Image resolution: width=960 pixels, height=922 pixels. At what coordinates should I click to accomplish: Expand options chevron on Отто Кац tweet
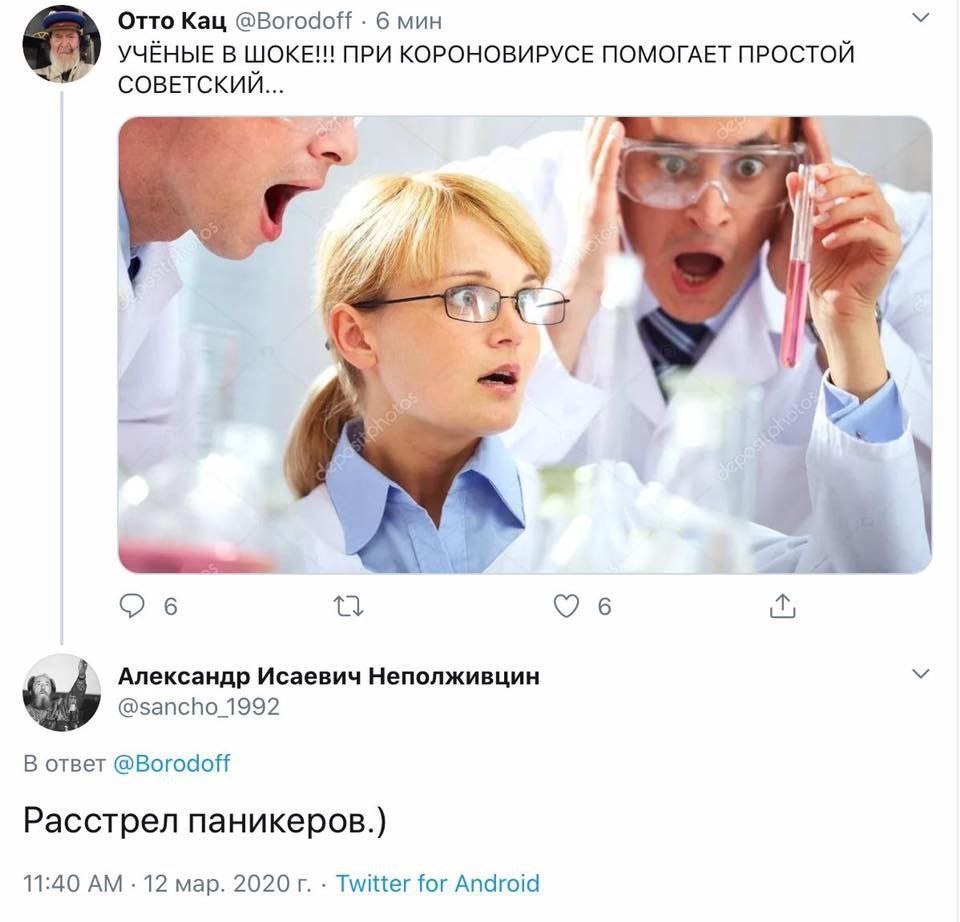pos(920,18)
